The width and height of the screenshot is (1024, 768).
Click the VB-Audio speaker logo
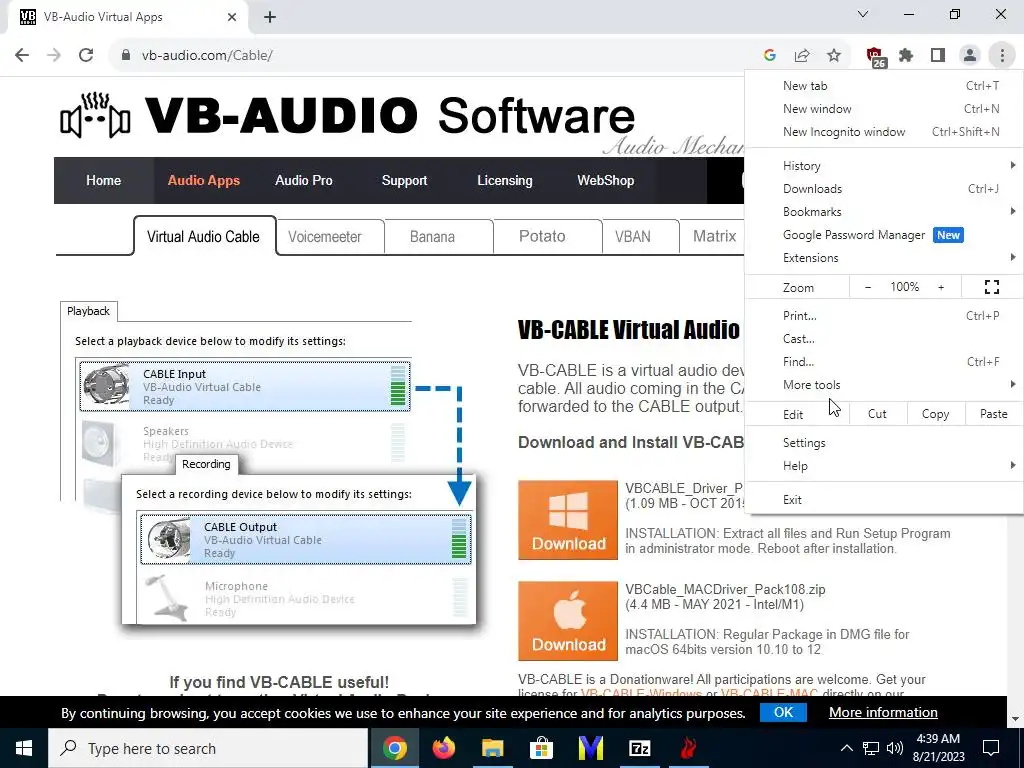pos(95,116)
